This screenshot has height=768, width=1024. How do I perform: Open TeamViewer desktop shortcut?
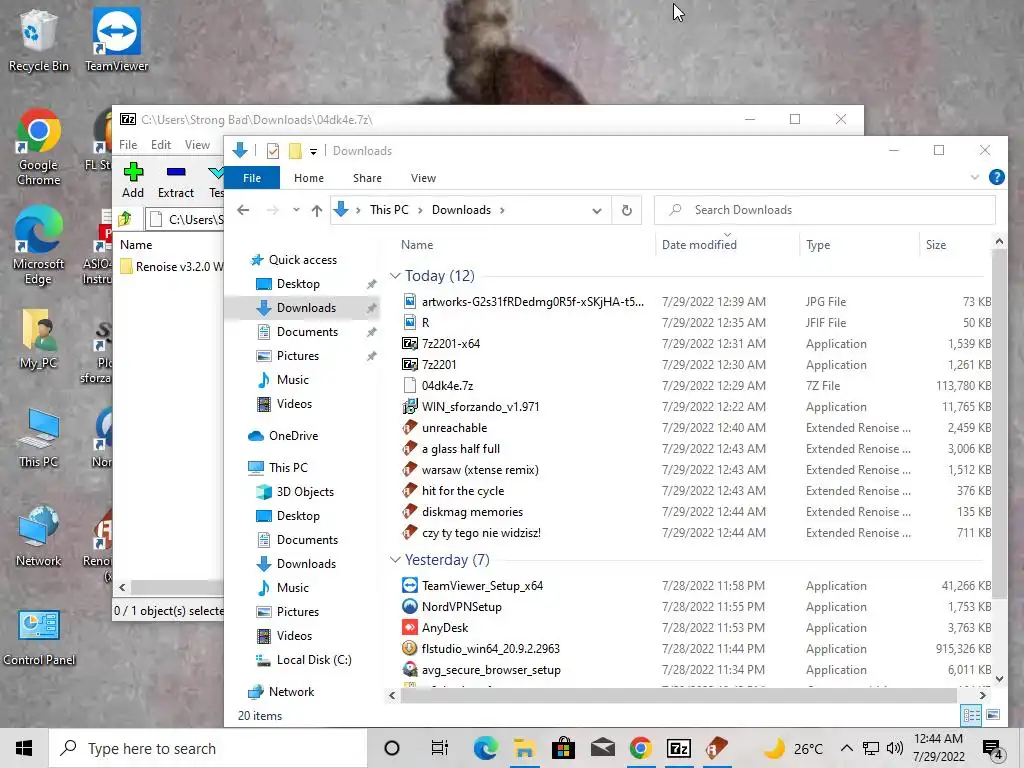tap(116, 39)
